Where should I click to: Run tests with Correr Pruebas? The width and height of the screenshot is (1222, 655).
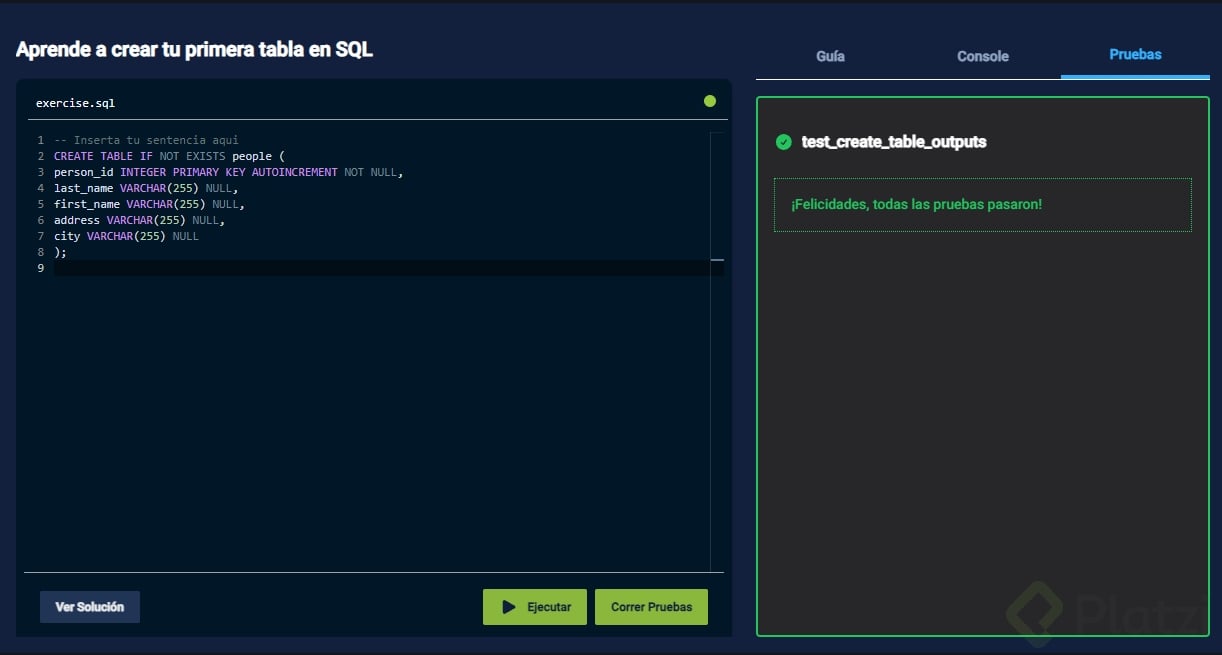tap(651, 607)
